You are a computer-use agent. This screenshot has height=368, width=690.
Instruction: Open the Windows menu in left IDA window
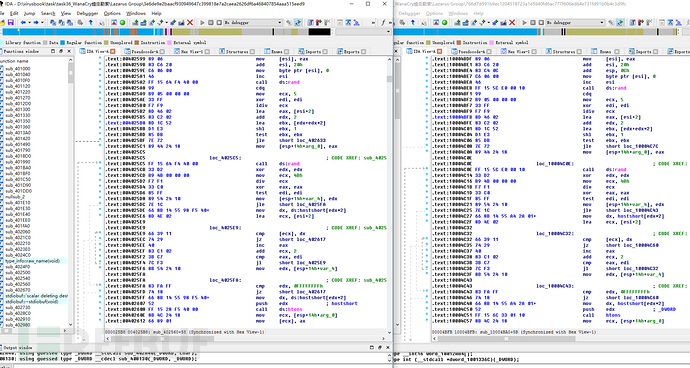pos(136,13)
